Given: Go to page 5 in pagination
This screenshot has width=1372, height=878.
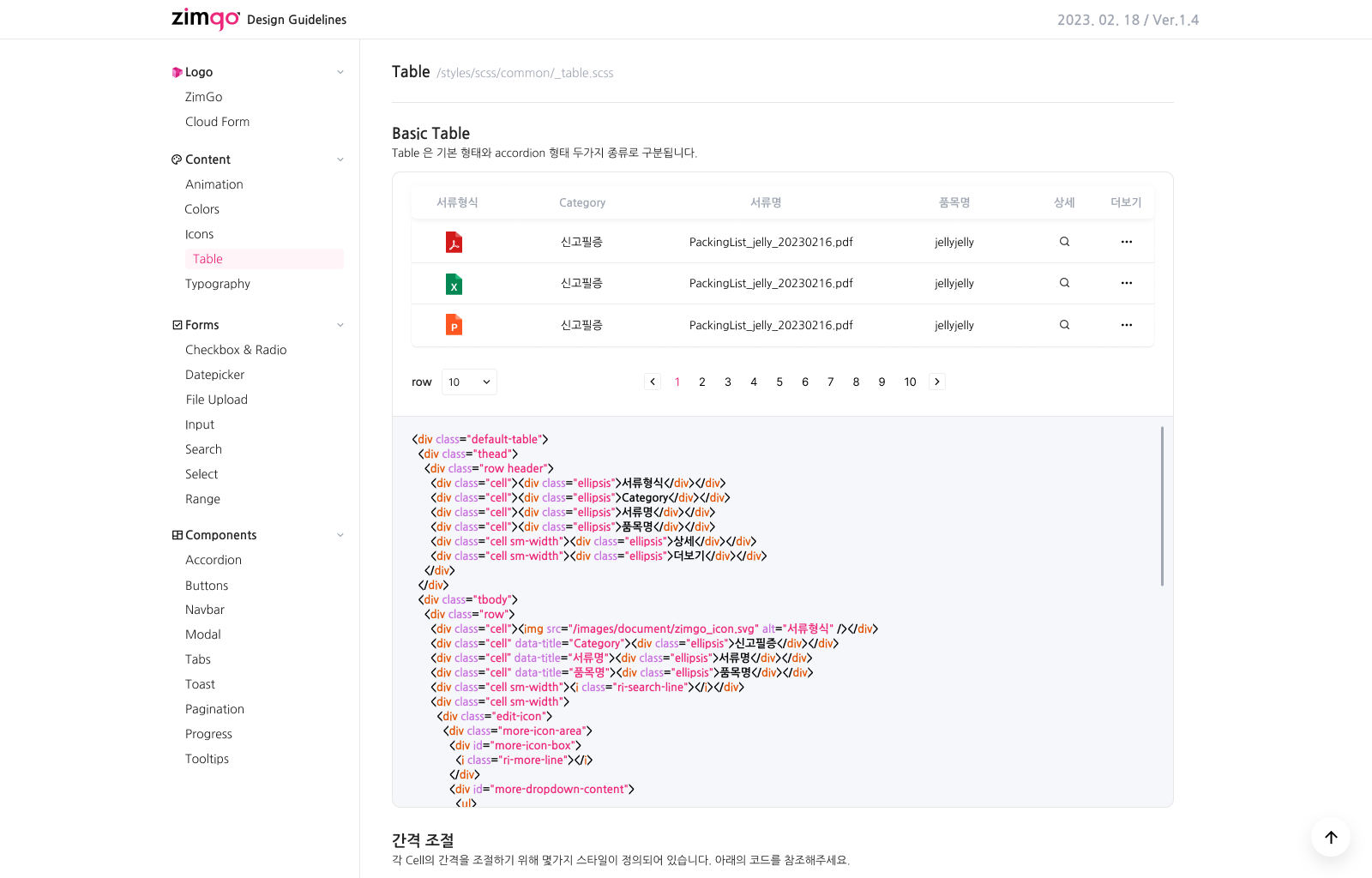Looking at the screenshot, I should 779,382.
